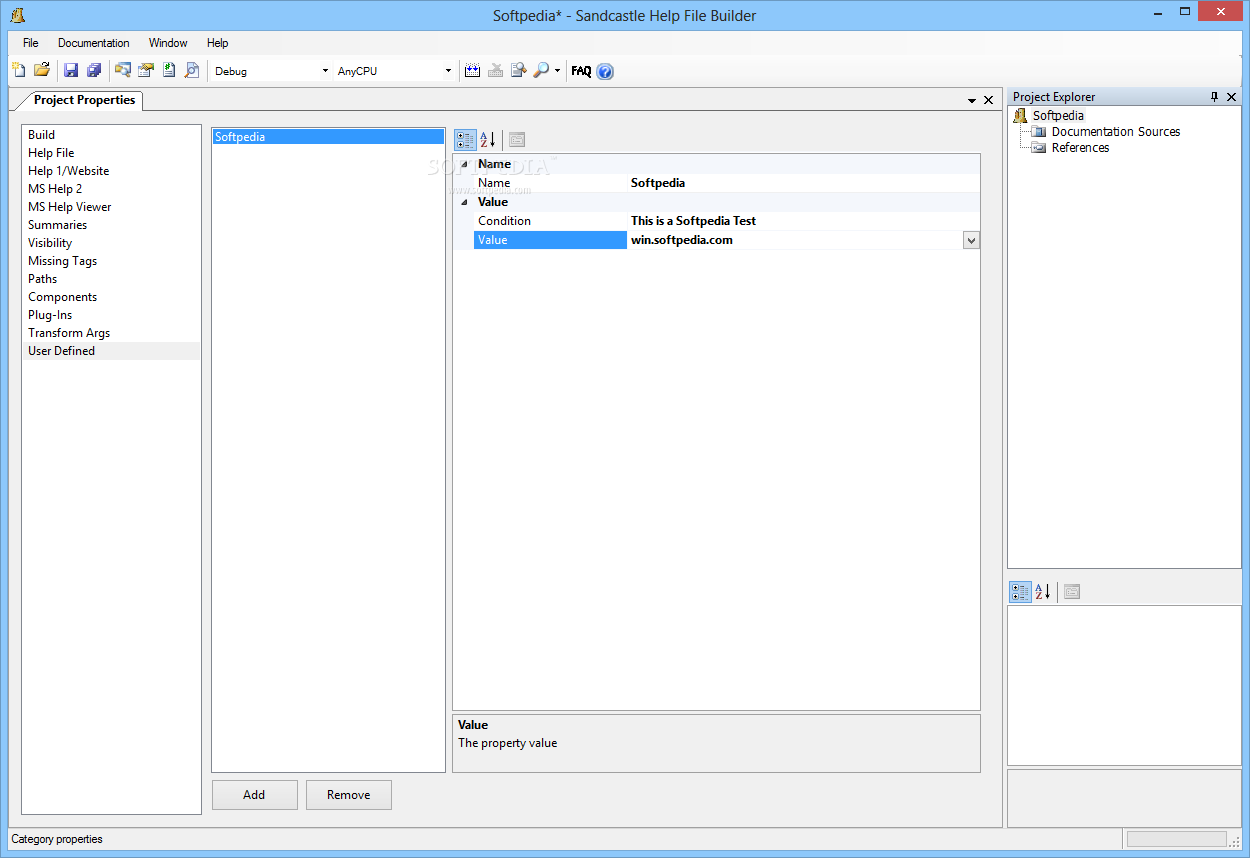The image size is (1250, 858).
Task: Click the Cancel Build toolbar icon
Action: click(496, 70)
